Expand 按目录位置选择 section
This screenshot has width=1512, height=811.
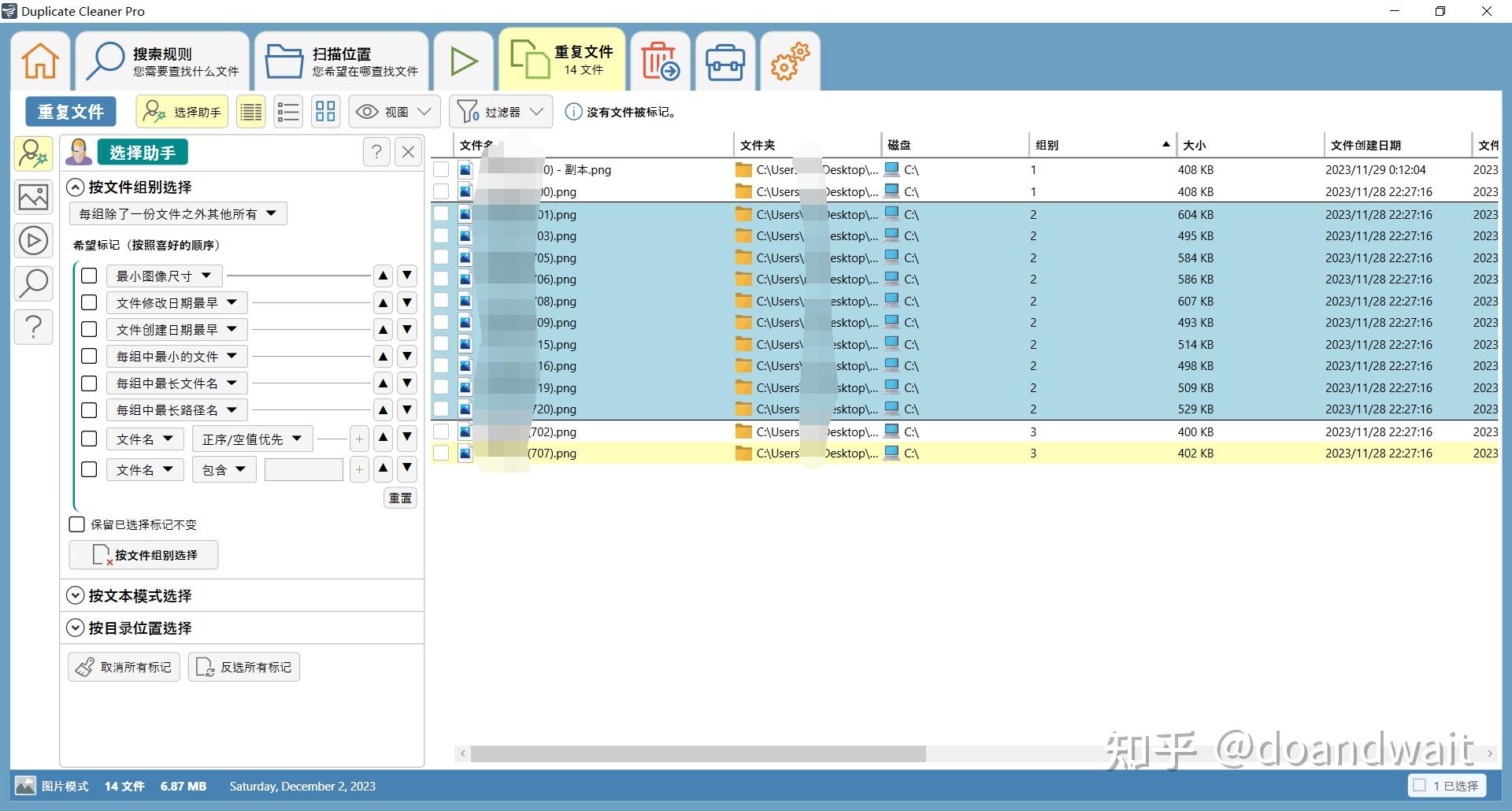pyautogui.click(x=76, y=628)
